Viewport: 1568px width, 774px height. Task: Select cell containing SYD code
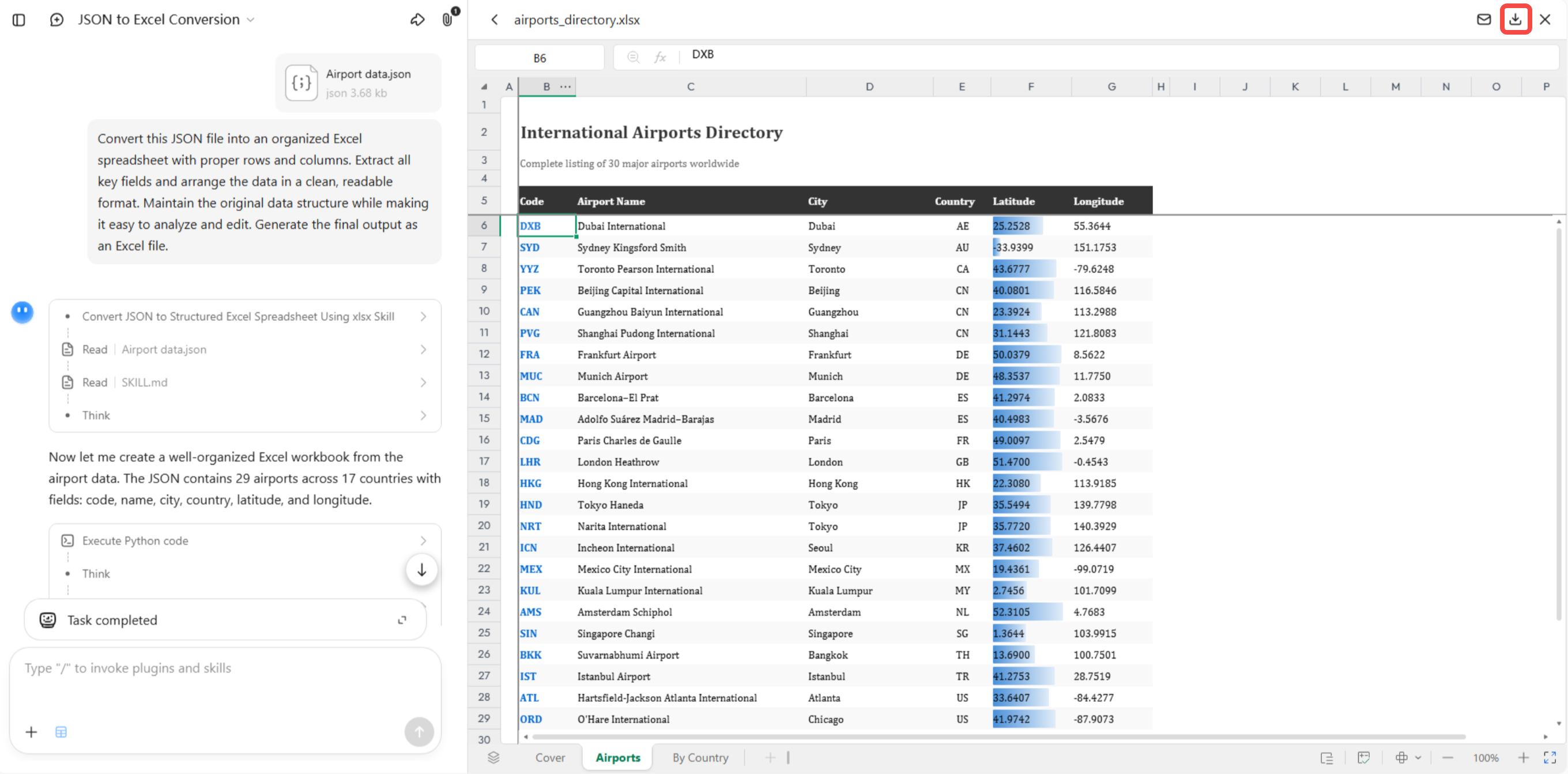(x=546, y=247)
